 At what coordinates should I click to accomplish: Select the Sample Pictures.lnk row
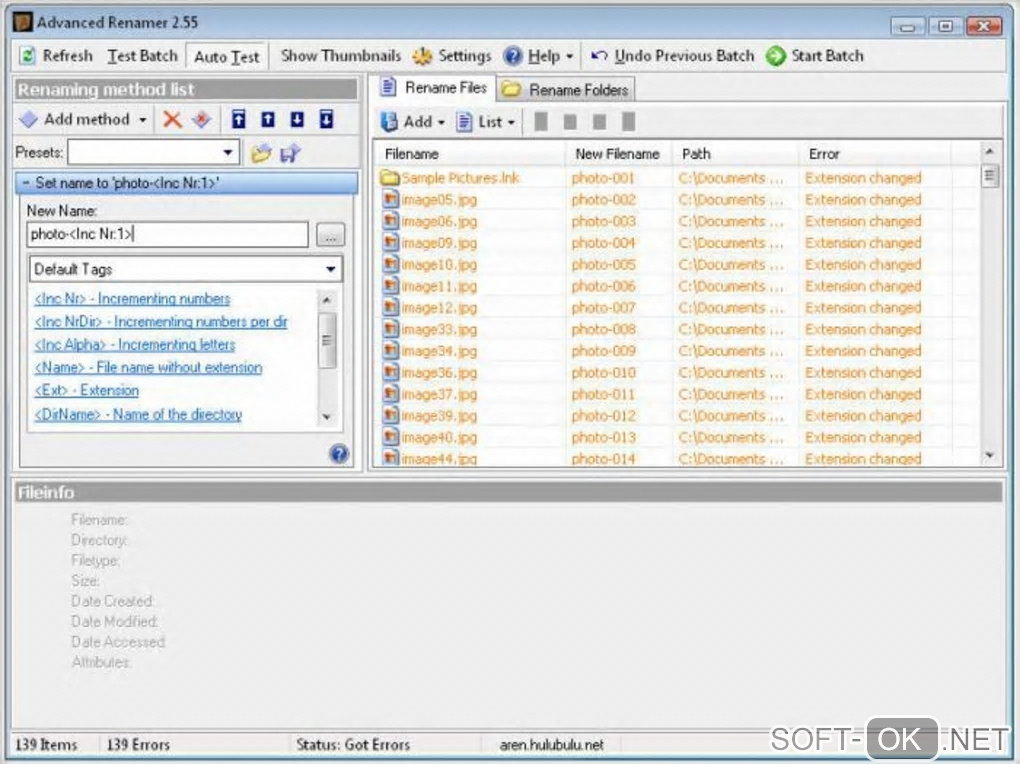tap(677, 178)
